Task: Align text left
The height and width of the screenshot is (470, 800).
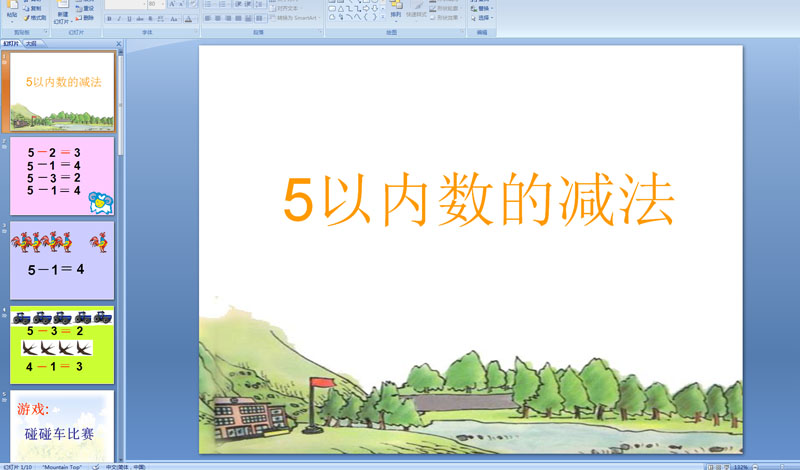Action: pyautogui.click(x=208, y=18)
